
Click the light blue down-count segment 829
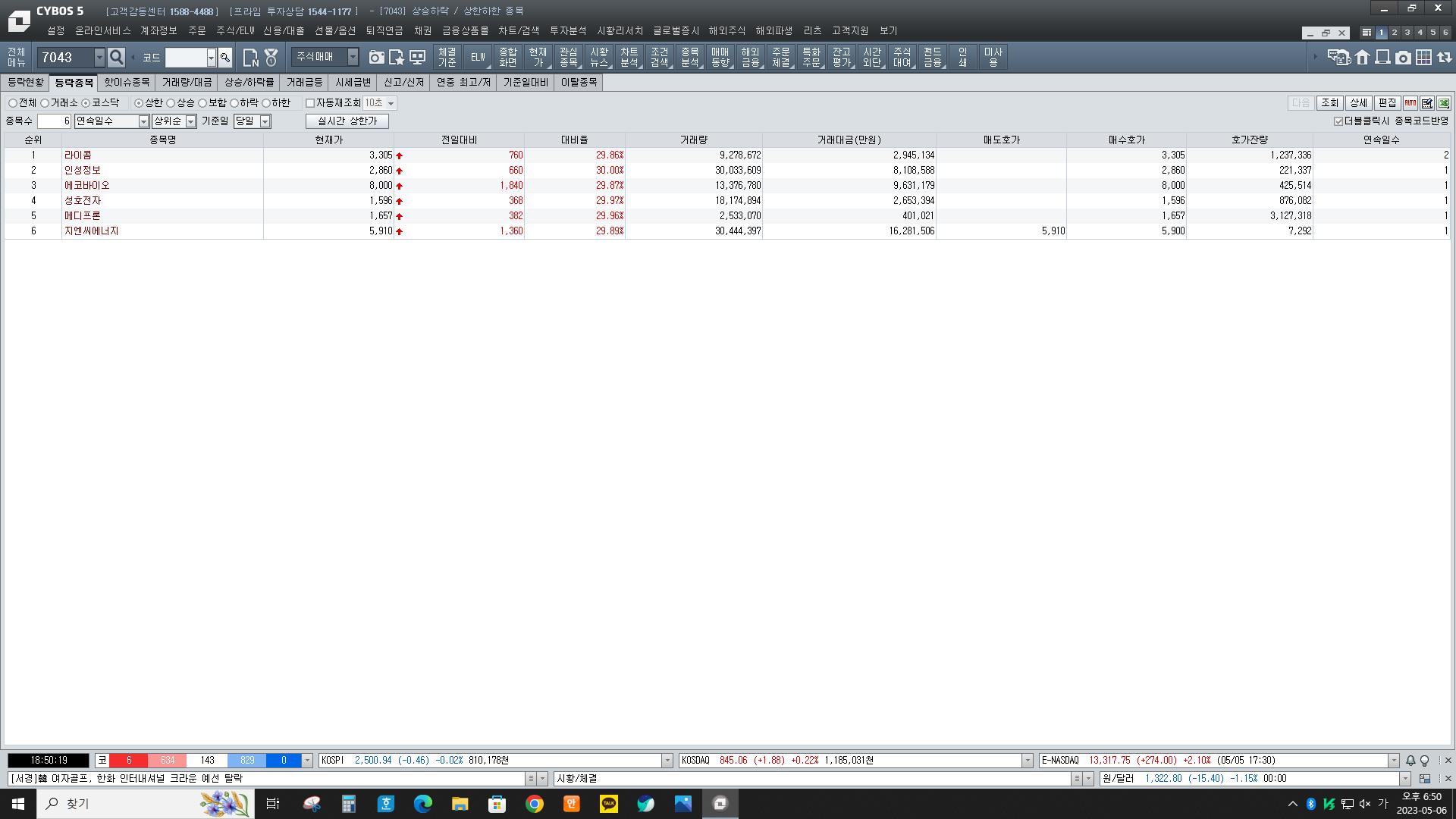pyautogui.click(x=246, y=761)
